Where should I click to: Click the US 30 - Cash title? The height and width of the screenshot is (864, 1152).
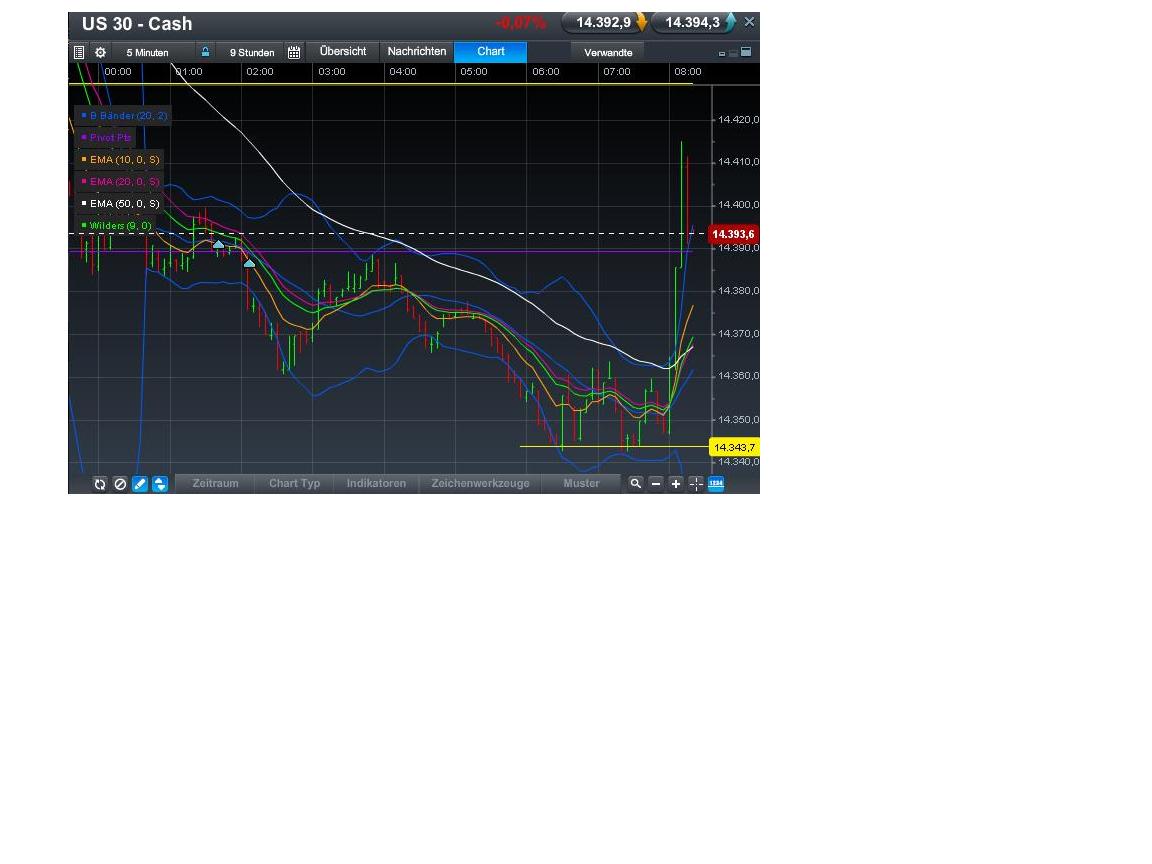click(137, 24)
